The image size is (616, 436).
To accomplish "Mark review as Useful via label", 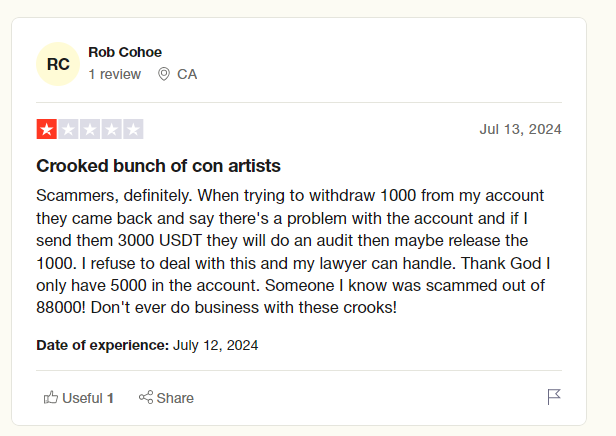I will (x=82, y=398).
